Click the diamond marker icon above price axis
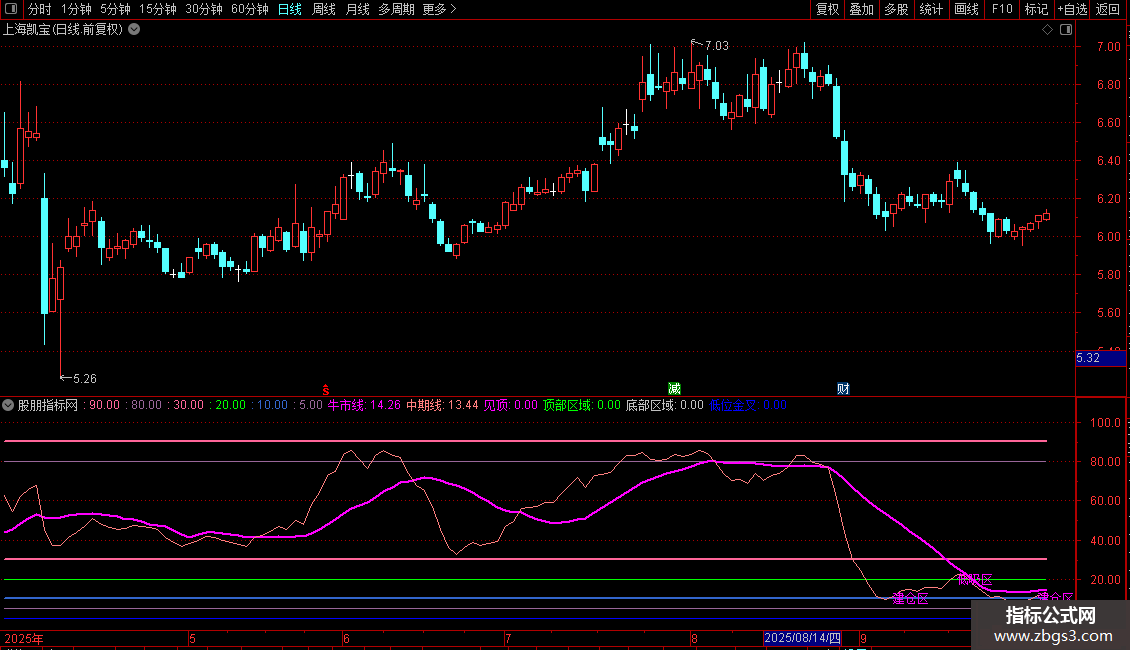The image size is (1130, 650). tap(1047, 30)
